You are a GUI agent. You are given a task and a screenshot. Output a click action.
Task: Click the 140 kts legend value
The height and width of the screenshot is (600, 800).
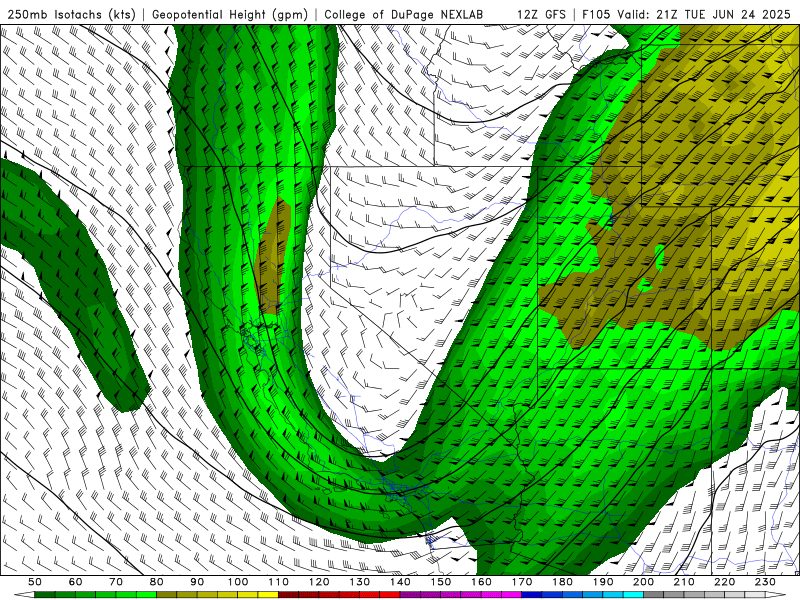pyautogui.click(x=400, y=582)
